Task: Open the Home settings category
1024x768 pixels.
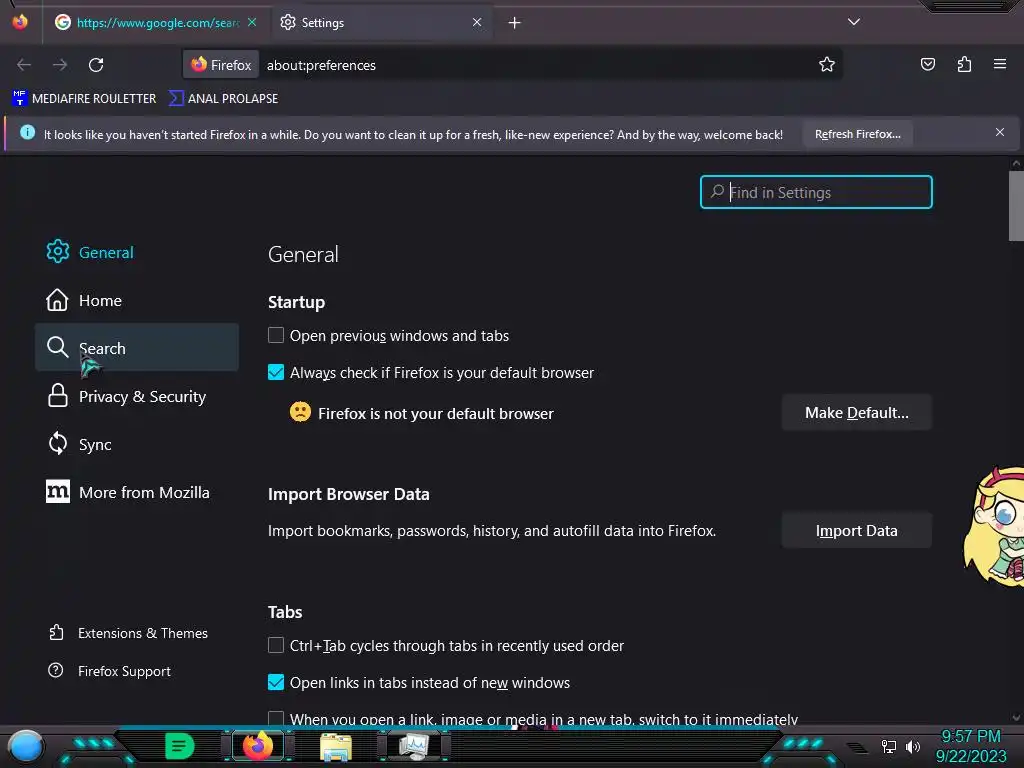Action: tap(136, 300)
